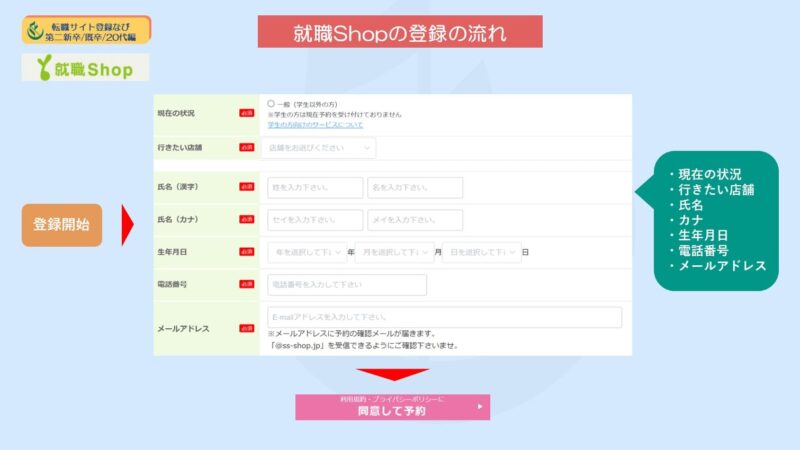The width and height of the screenshot is (800, 450).
Task: Click the 転職サイト登録なび banner badge
Action: tap(86, 30)
